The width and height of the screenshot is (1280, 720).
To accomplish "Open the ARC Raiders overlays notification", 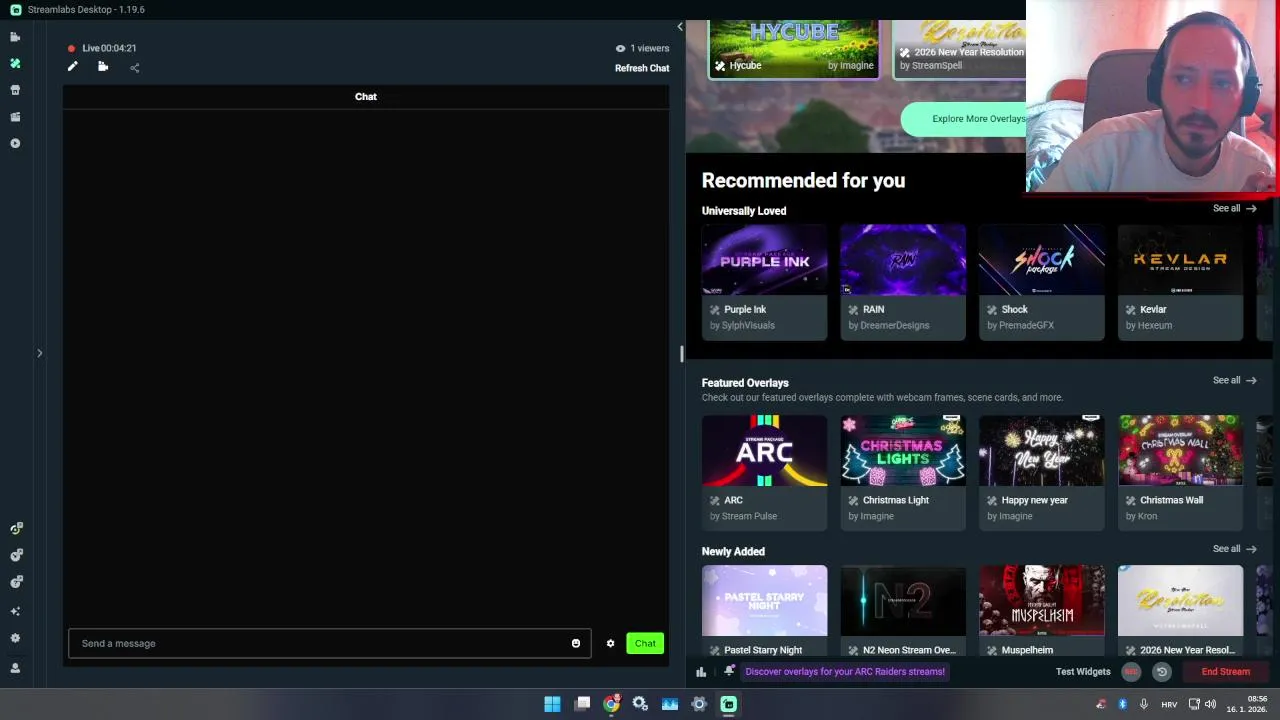I will tap(845, 672).
